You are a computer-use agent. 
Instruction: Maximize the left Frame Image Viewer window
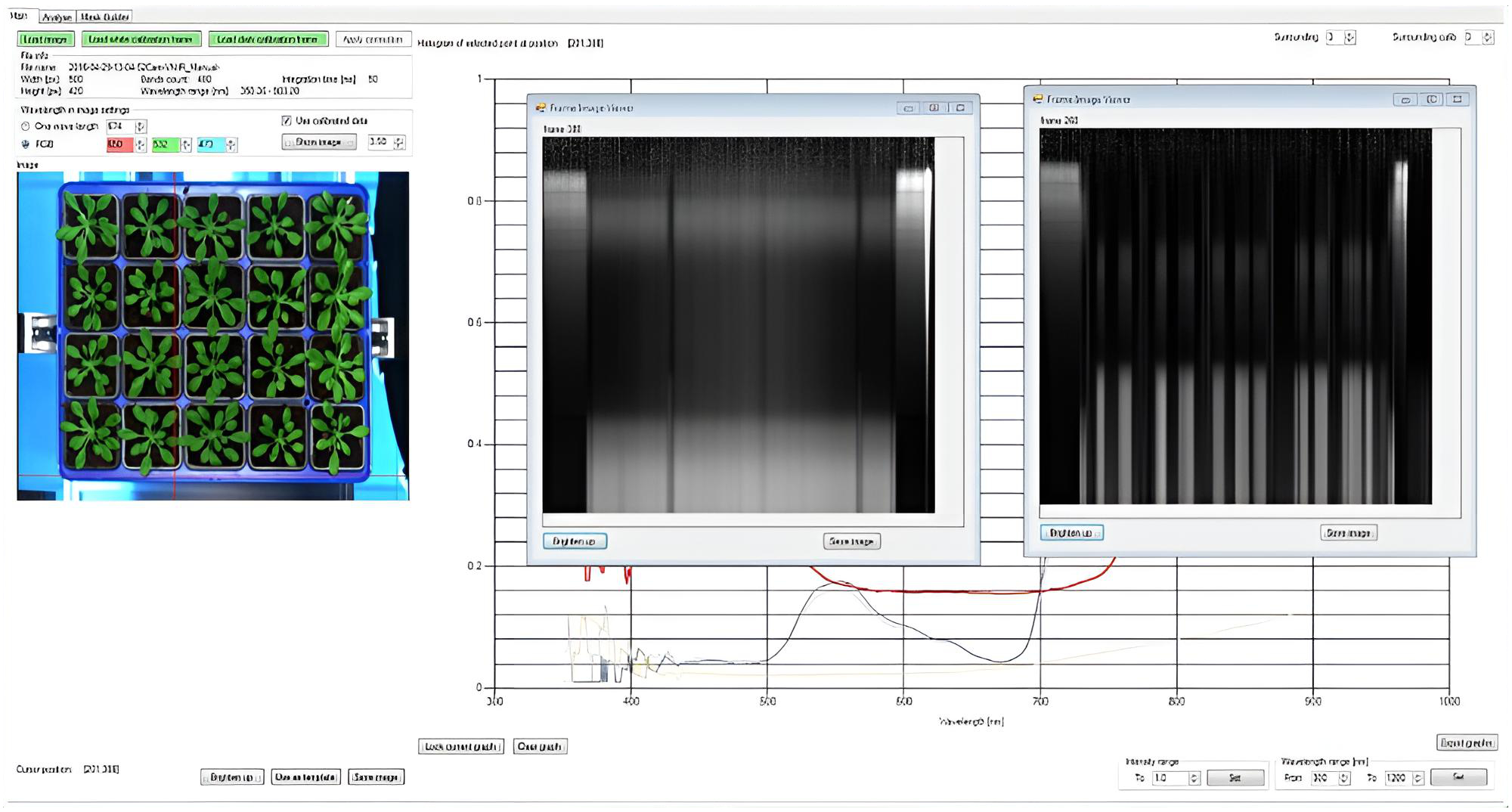(934, 108)
